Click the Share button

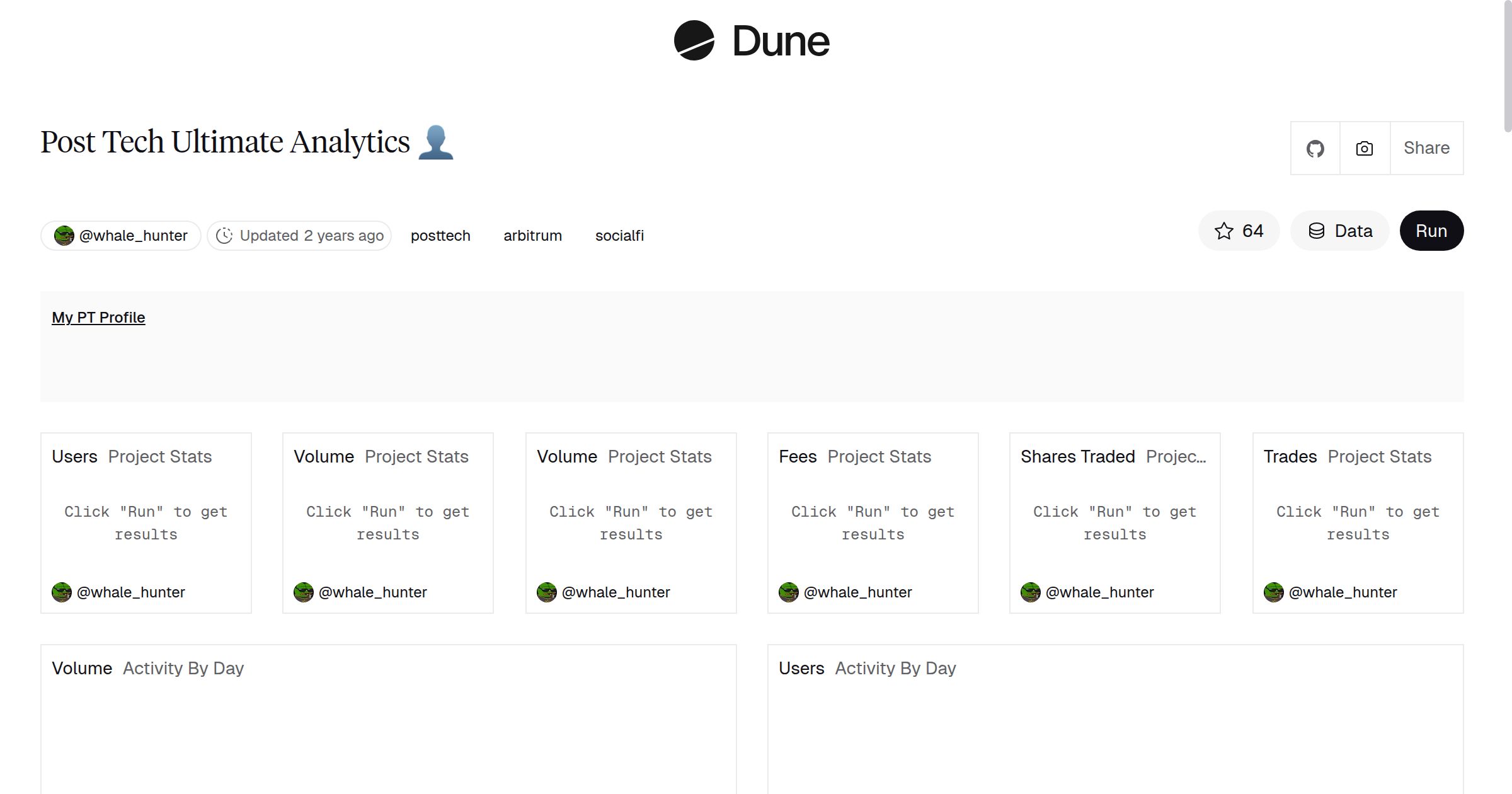point(1426,149)
